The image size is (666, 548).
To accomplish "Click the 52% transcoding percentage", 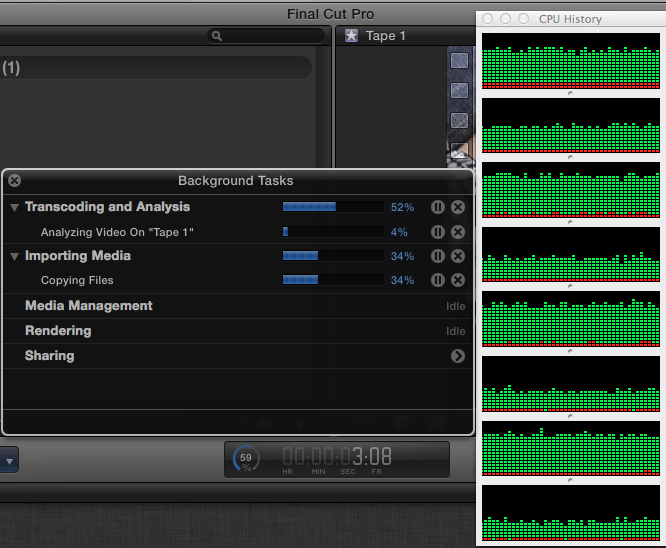I will coord(402,207).
